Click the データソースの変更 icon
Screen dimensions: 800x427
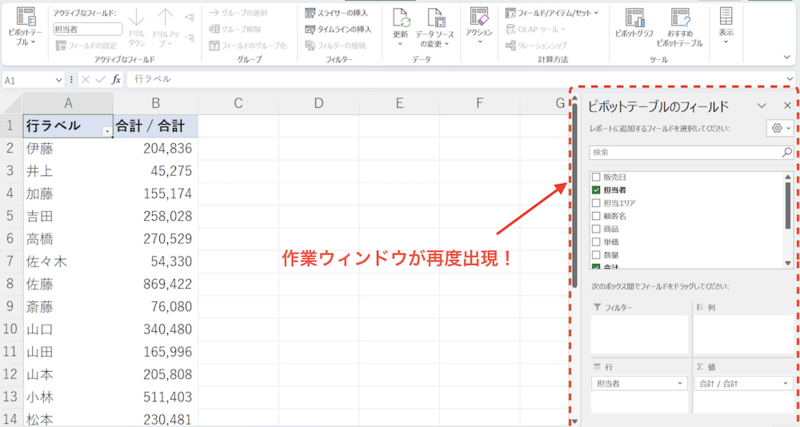click(x=436, y=18)
